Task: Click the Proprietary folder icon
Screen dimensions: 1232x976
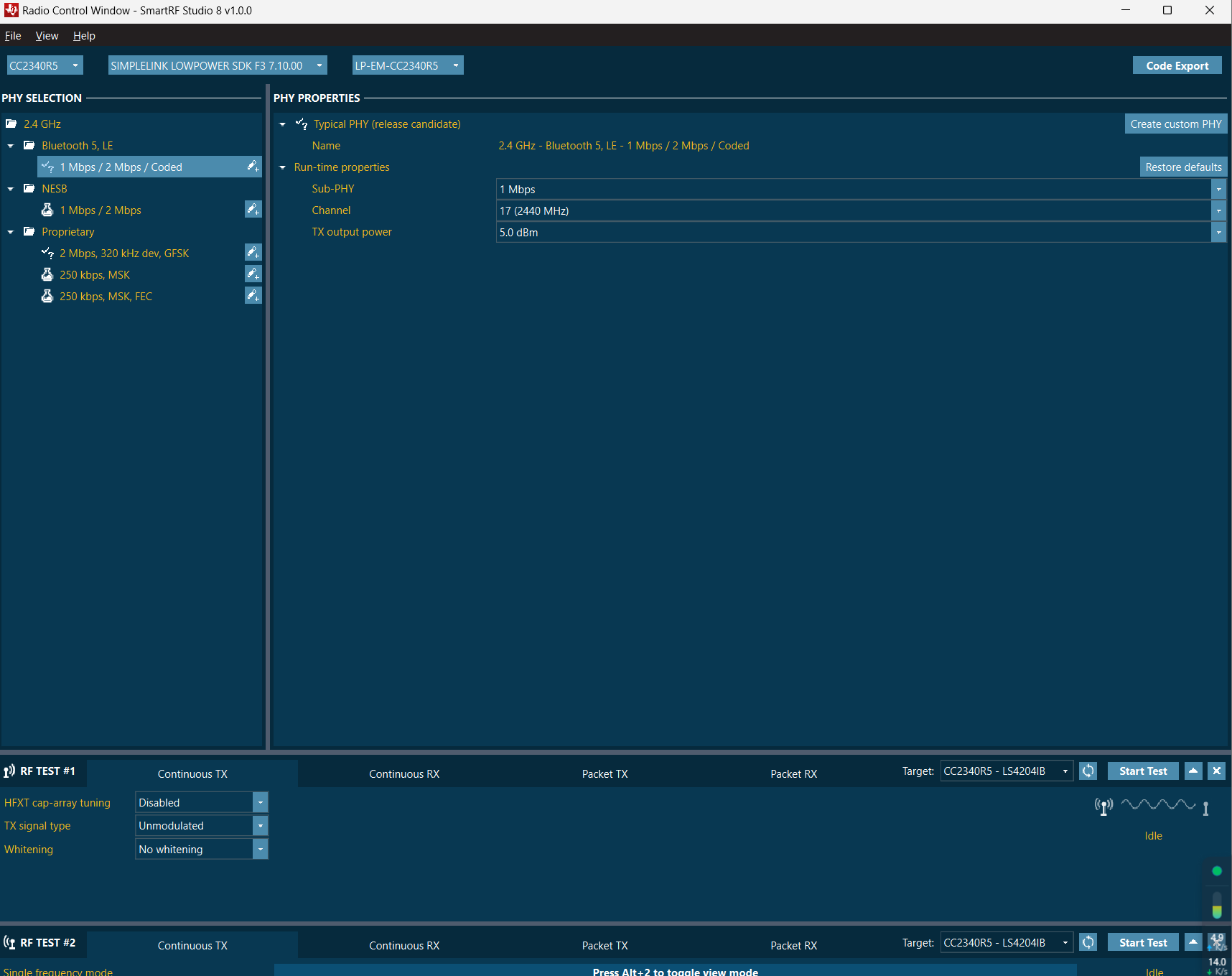Action: (x=29, y=231)
